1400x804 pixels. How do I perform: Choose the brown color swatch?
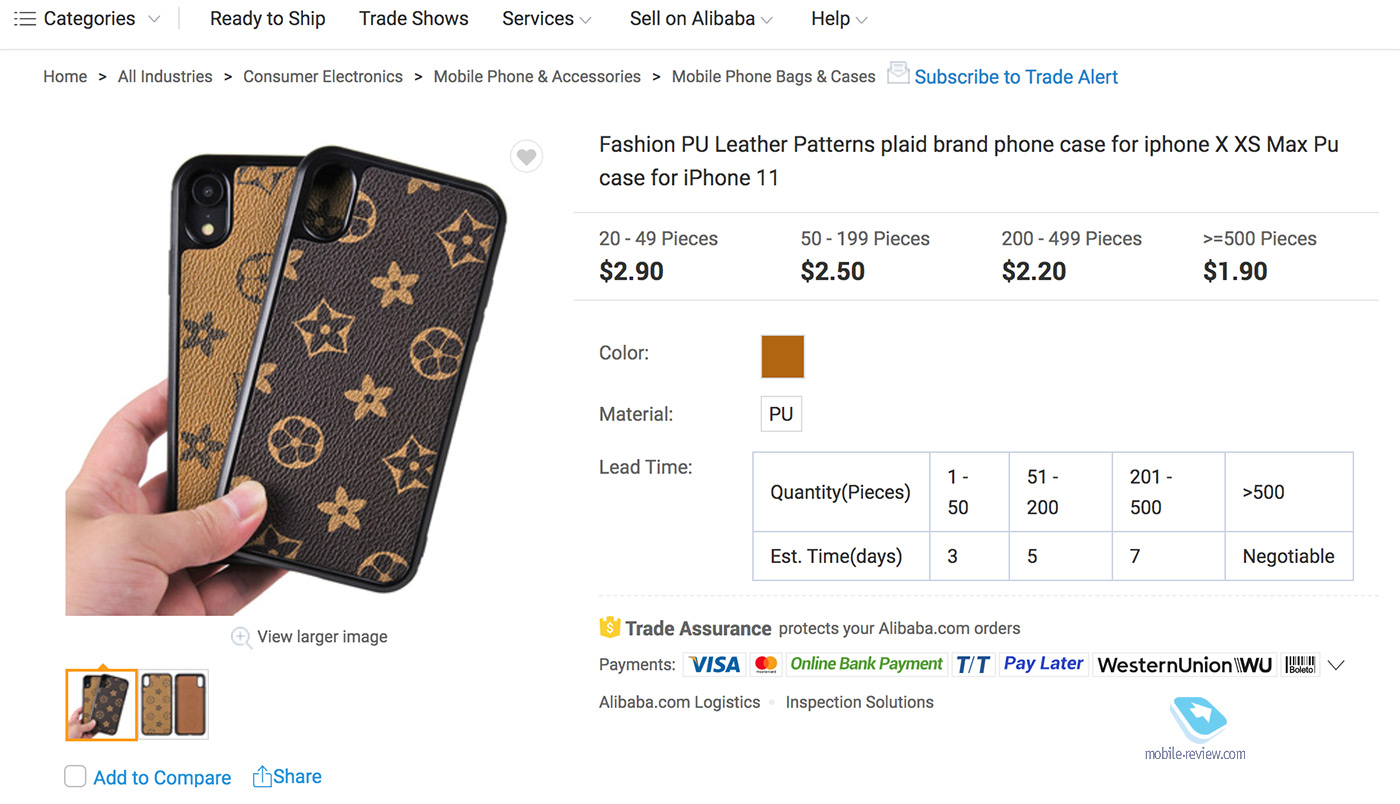tap(782, 357)
